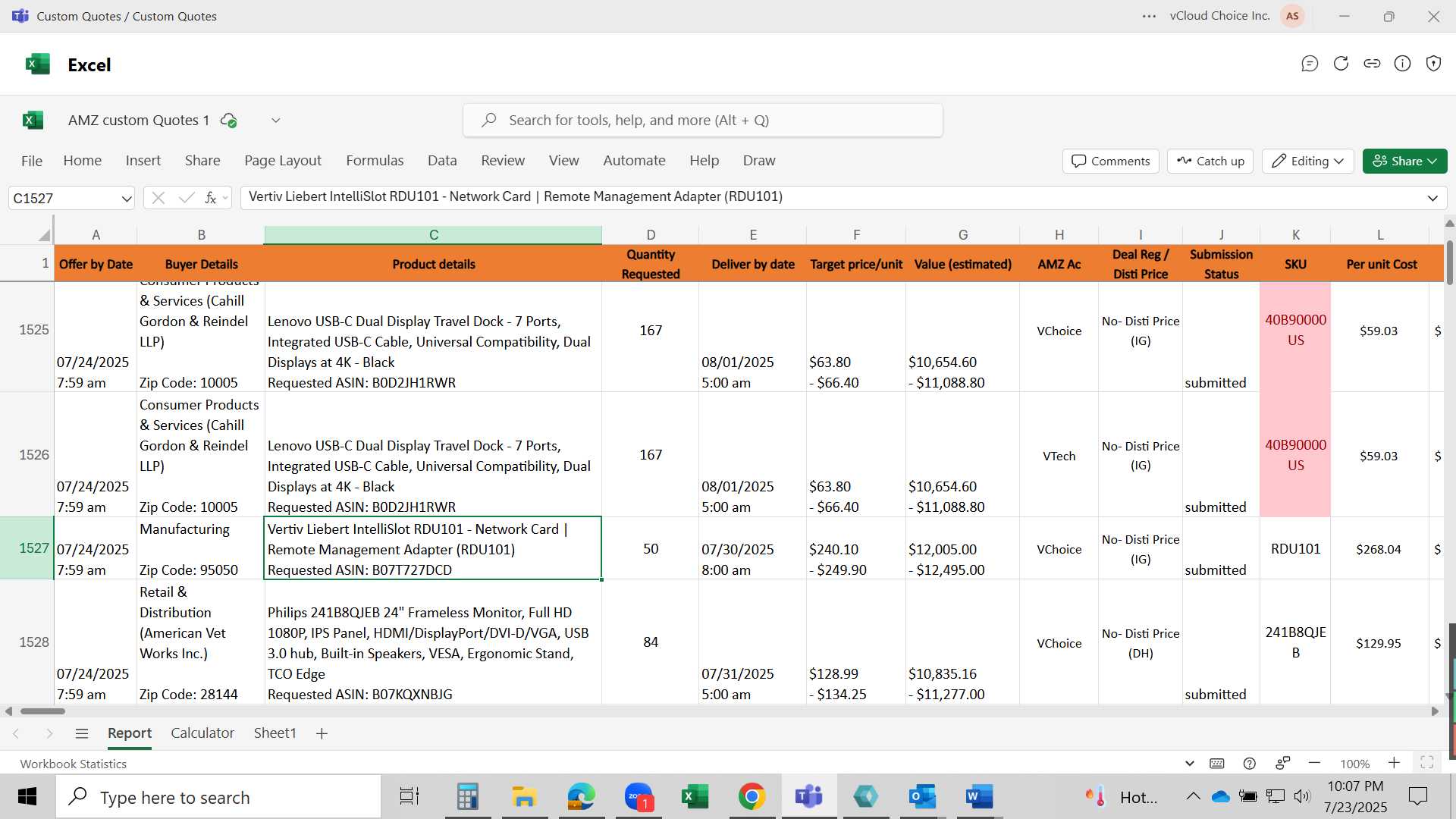The image size is (1456, 819).
Task: Select the RDU101 SKU cell
Action: pos(1295,549)
